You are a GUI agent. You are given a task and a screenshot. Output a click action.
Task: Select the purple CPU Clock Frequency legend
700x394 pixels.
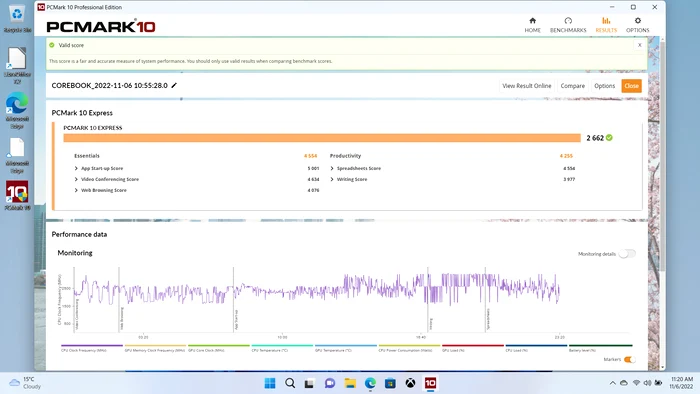[92, 348]
